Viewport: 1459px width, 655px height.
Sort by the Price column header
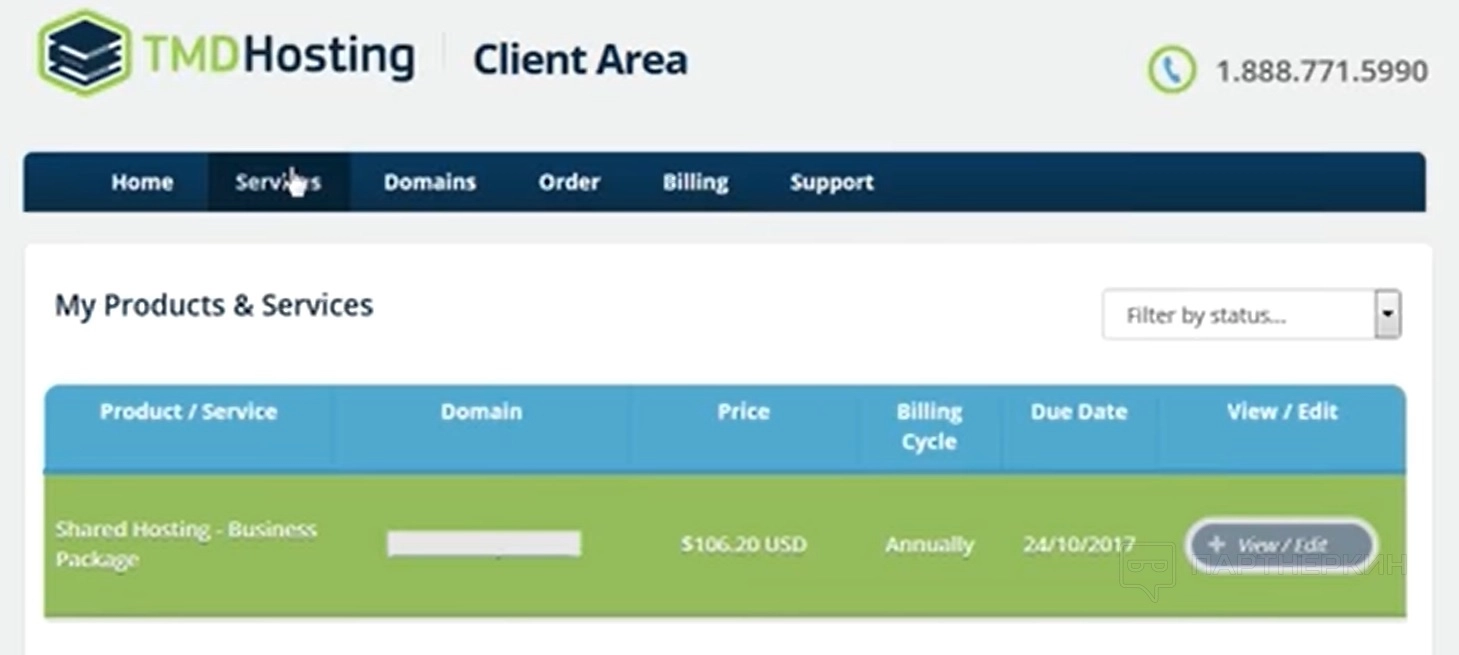(x=743, y=411)
